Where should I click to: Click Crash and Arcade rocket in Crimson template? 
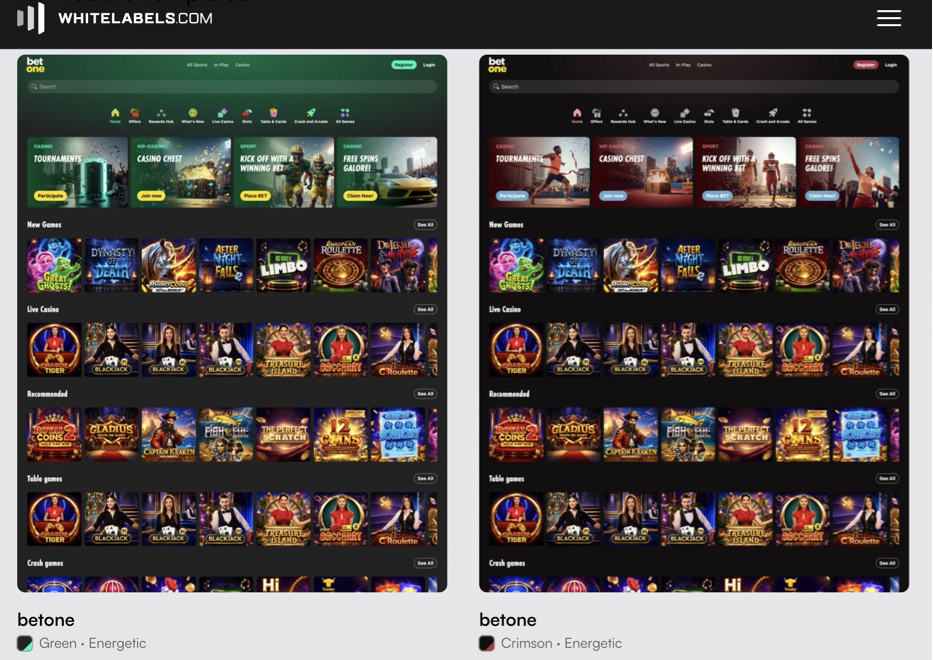pyautogui.click(x=772, y=113)
